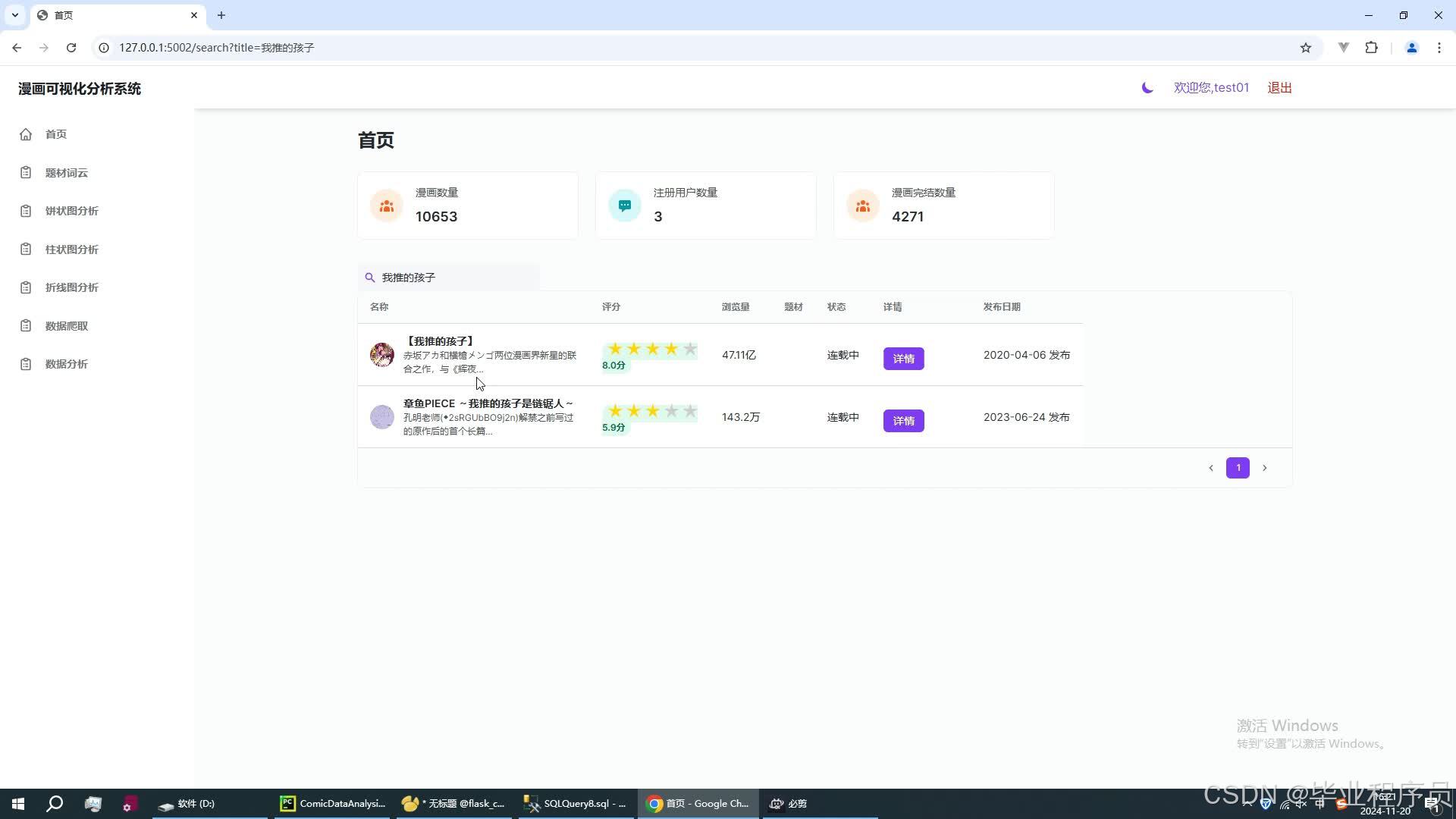Image resolution: width=1456 pixels, height=819 pixels.
Task: Go to the 数据分析 page
Action: [66, 364]
